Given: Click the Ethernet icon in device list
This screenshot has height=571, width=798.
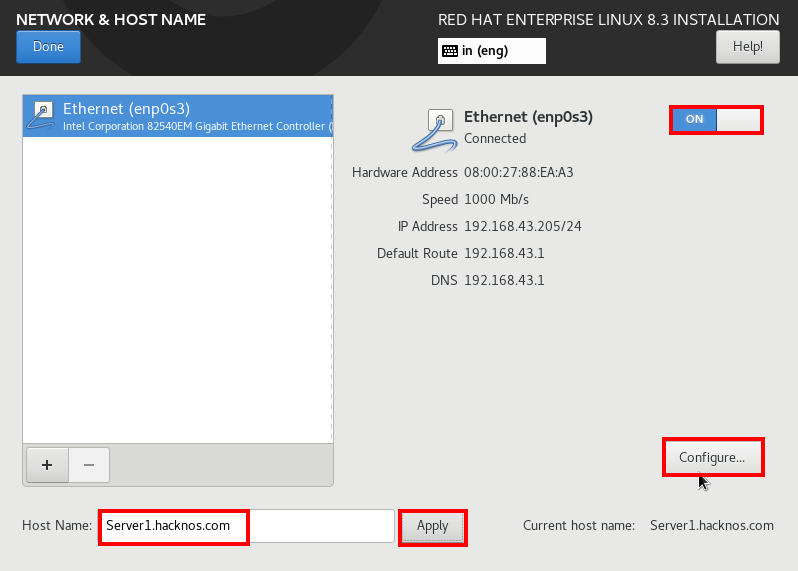Looking at the screenshot, I should point(43,116).
